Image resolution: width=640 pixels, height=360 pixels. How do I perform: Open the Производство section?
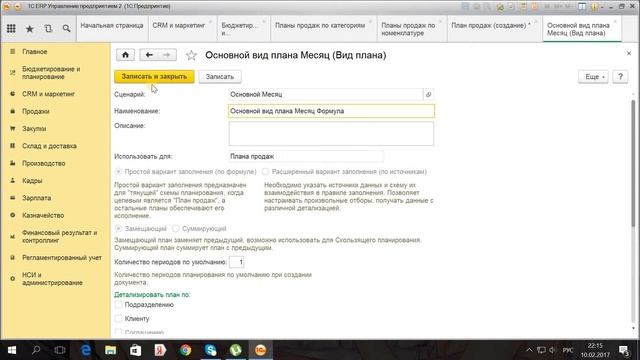43,163
